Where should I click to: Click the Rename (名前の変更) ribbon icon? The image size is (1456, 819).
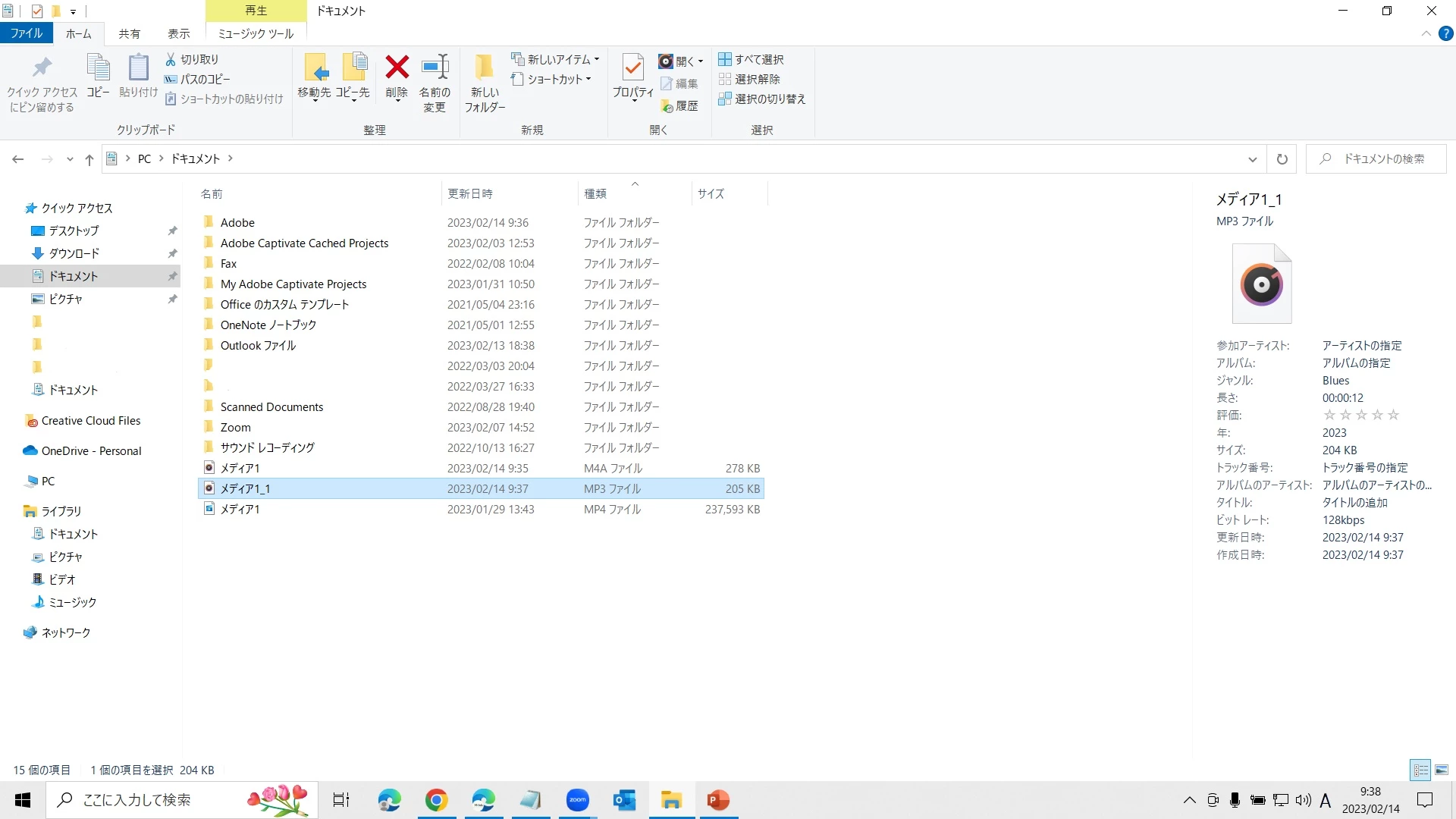(x=435, y=68)
